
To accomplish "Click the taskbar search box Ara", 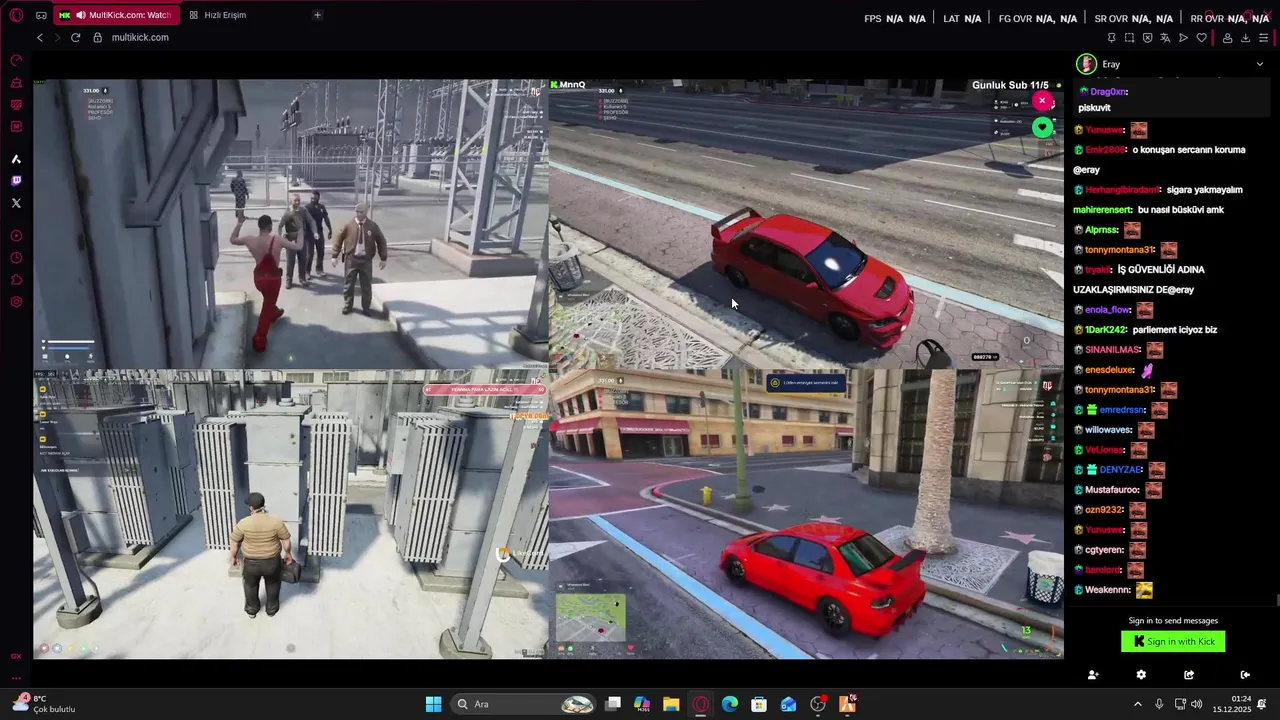I will pyautogui.click(x=525, y=704).
